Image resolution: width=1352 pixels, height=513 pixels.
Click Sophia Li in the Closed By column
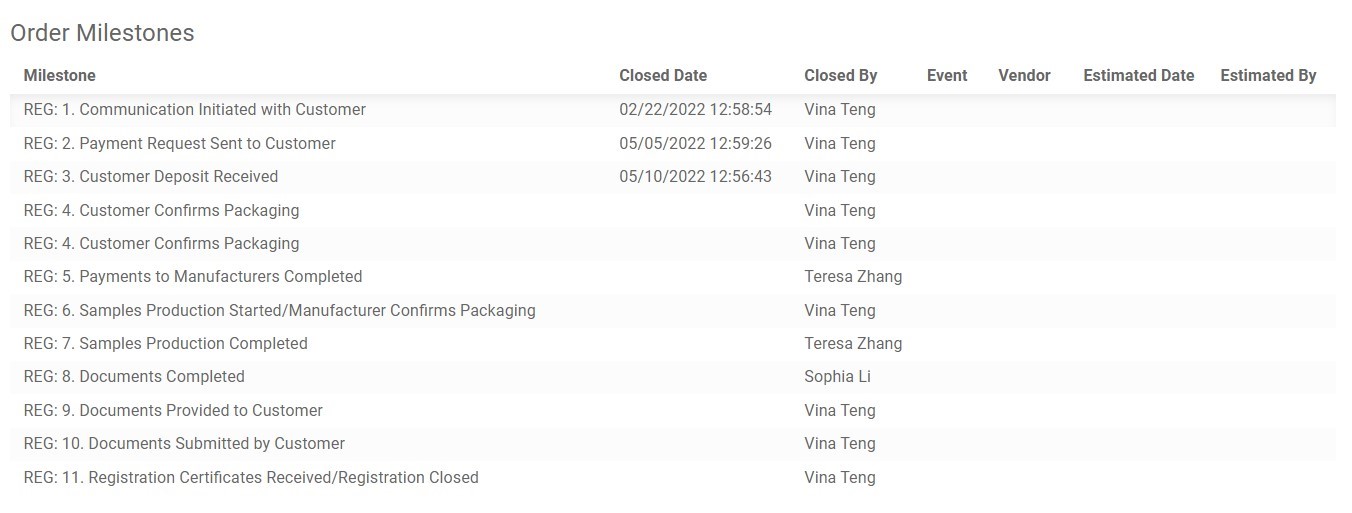click(x=837, y=377)
